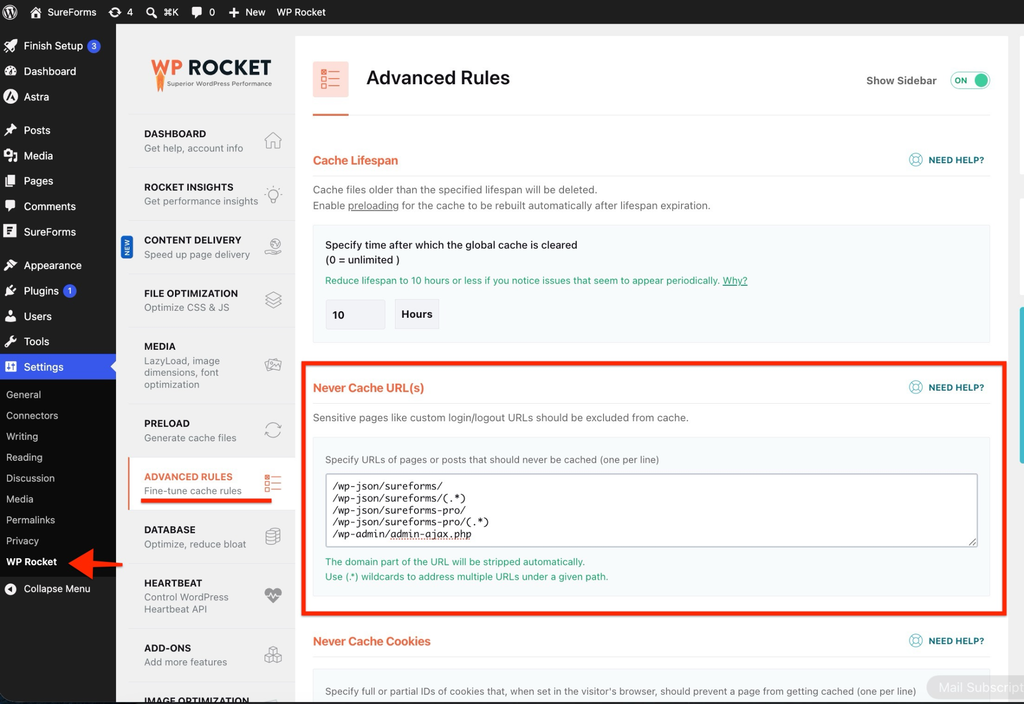Click inside the Never Cache URLs textarea
Viewport: 1024px width, 704px height.
point(651,510)
